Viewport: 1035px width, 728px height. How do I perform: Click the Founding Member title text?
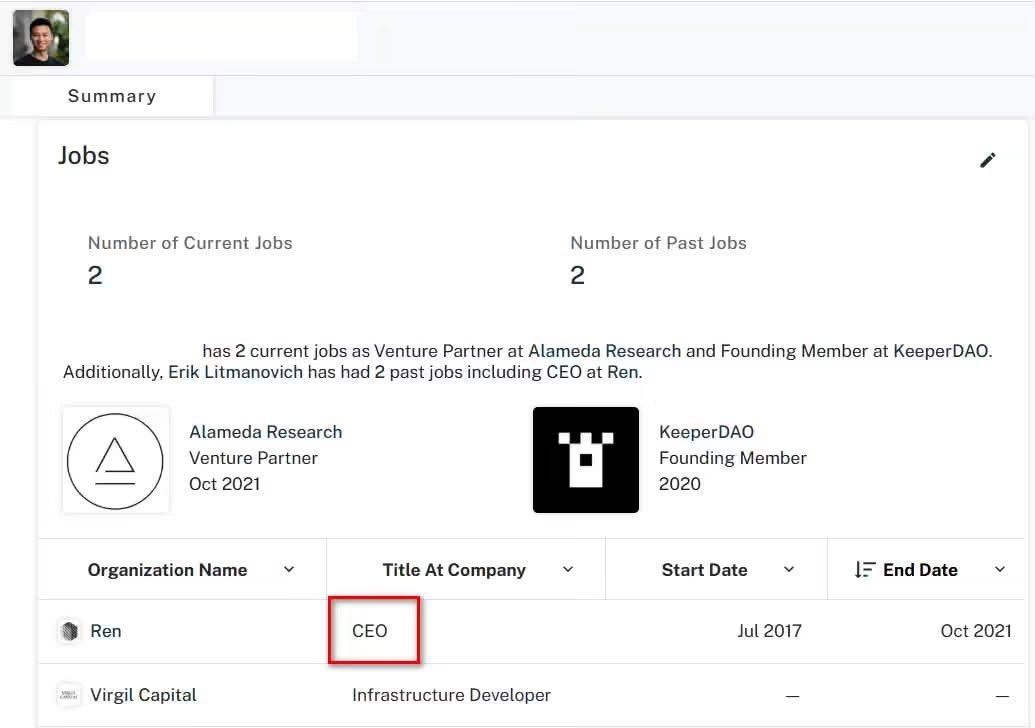733,458
